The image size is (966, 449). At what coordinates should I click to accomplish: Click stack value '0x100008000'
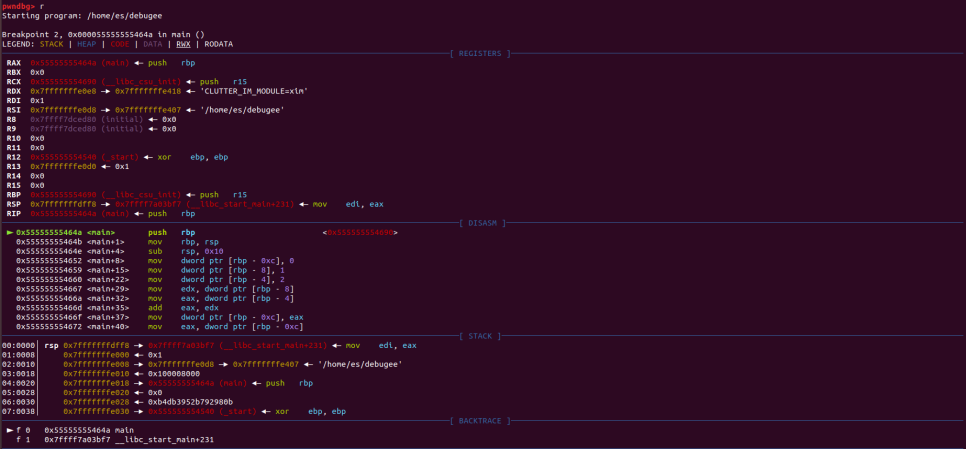pyautogui.click(x=174, y=373)
